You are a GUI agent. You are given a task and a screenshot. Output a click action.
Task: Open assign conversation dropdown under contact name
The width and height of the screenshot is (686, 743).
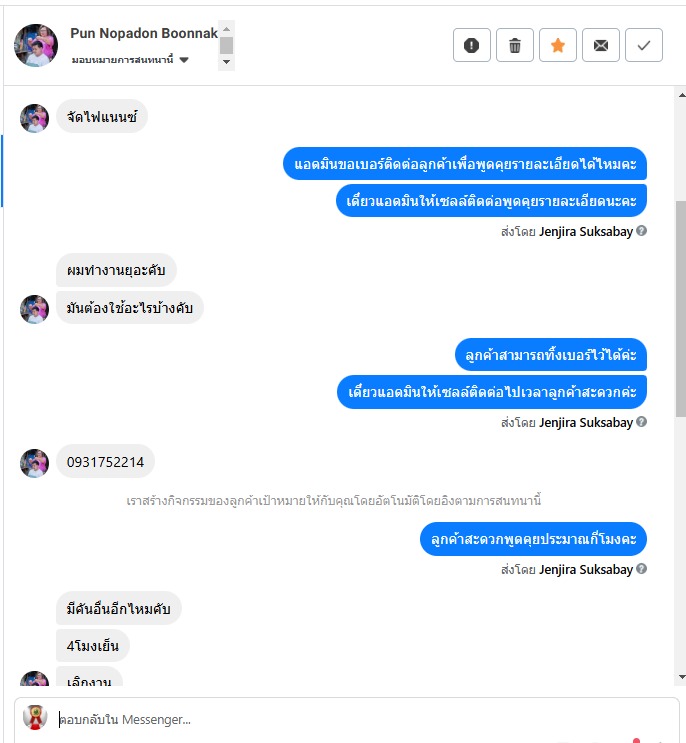click(x=130, y=60)
